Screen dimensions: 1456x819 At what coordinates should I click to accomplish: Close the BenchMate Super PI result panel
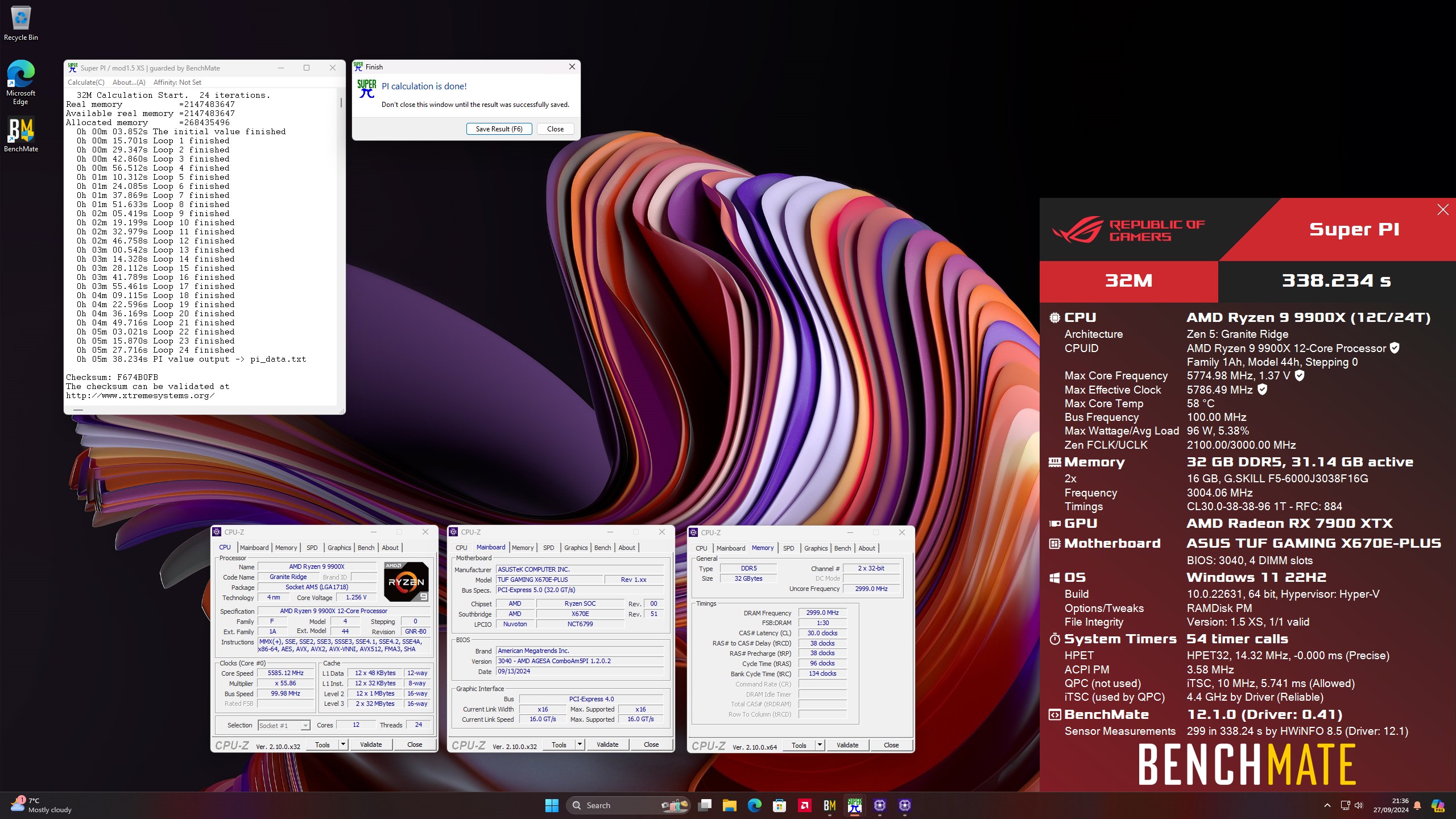(x=1443, y=210)
